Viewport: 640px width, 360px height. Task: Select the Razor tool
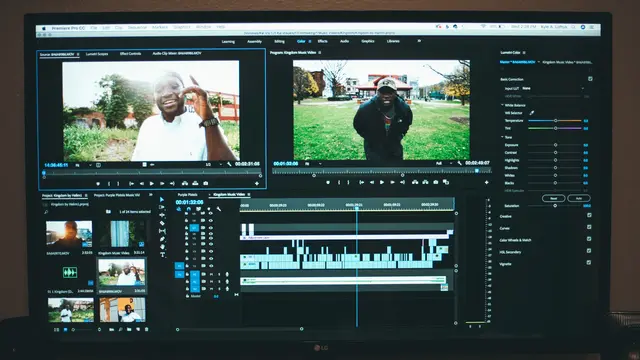(x=162, y=223)
